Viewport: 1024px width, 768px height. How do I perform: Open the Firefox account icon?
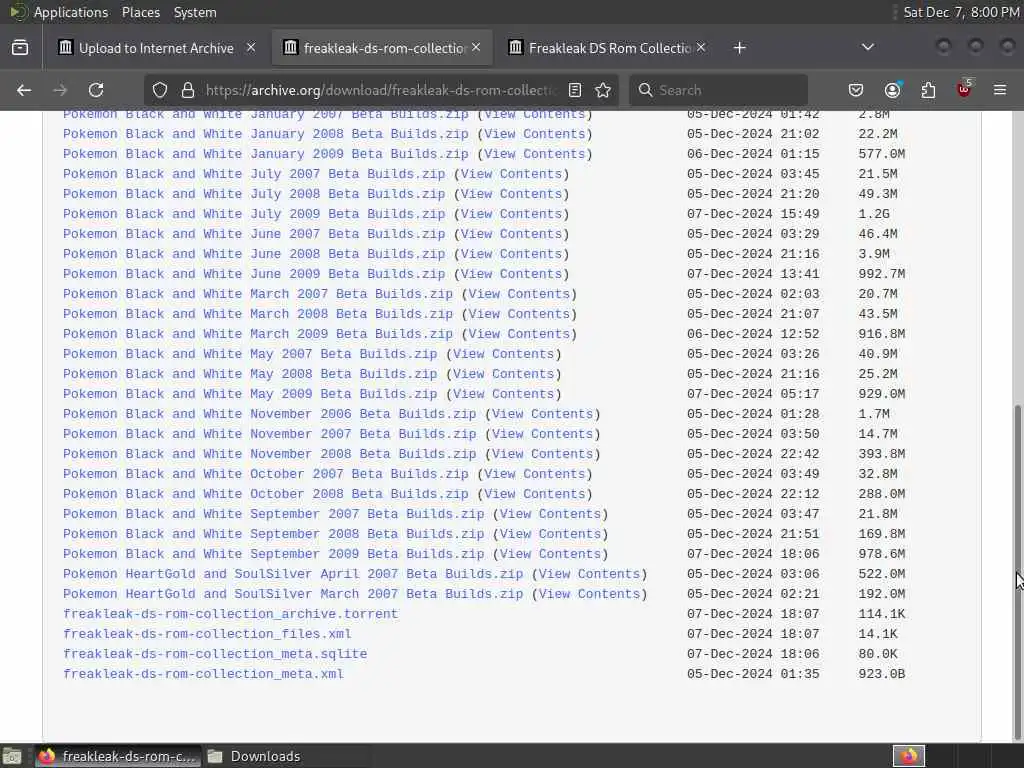(892, 90)
